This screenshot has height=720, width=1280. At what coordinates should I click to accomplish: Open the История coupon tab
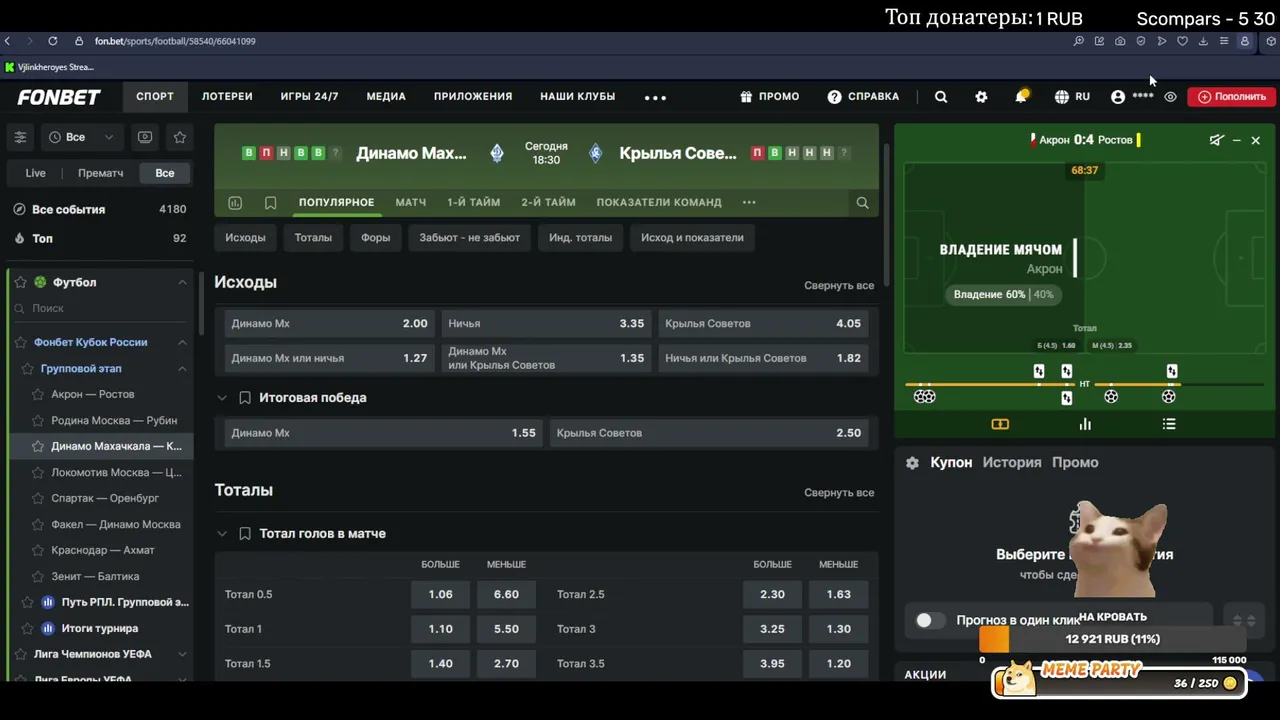pos(1012,463)
